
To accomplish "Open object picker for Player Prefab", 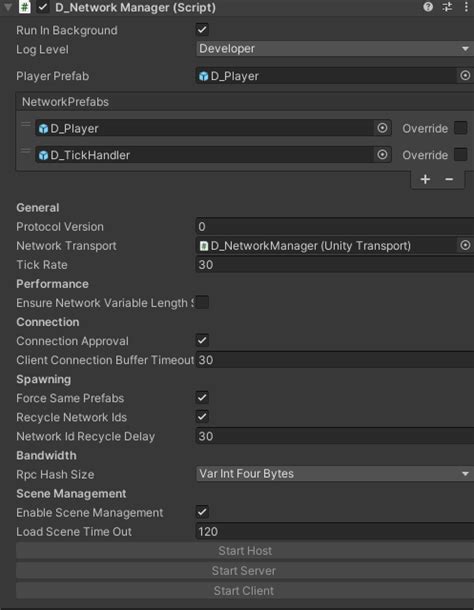I will (465, 75).
